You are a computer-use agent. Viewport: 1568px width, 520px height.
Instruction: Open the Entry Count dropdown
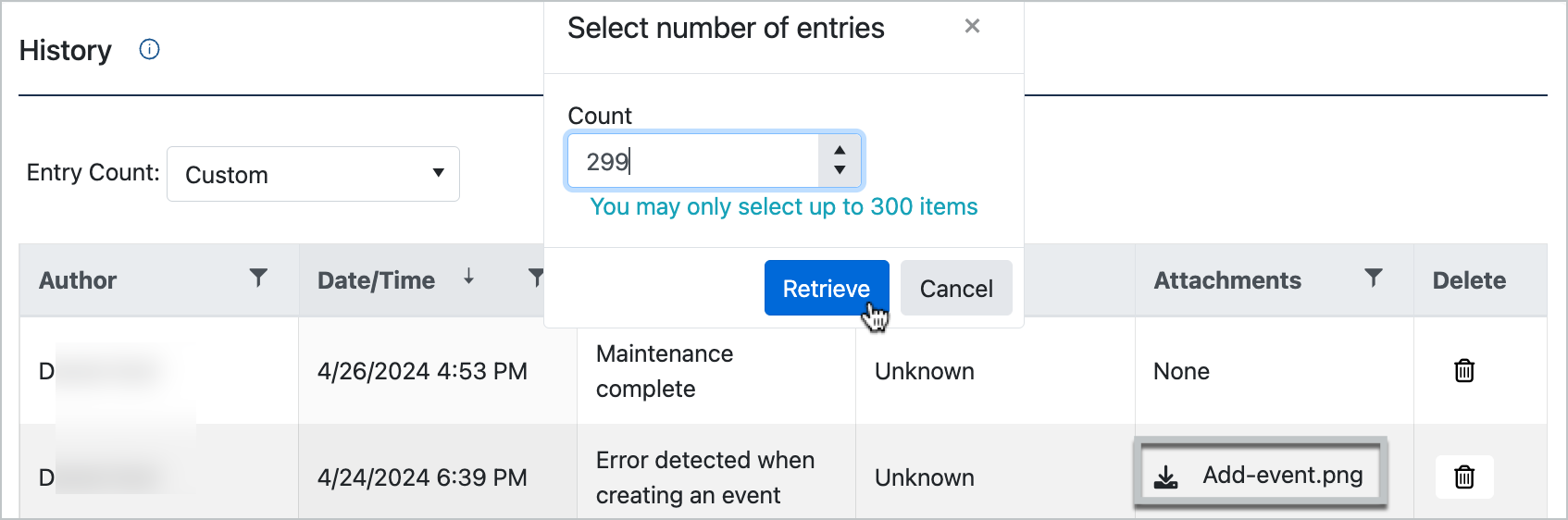[x=313, y=174]
